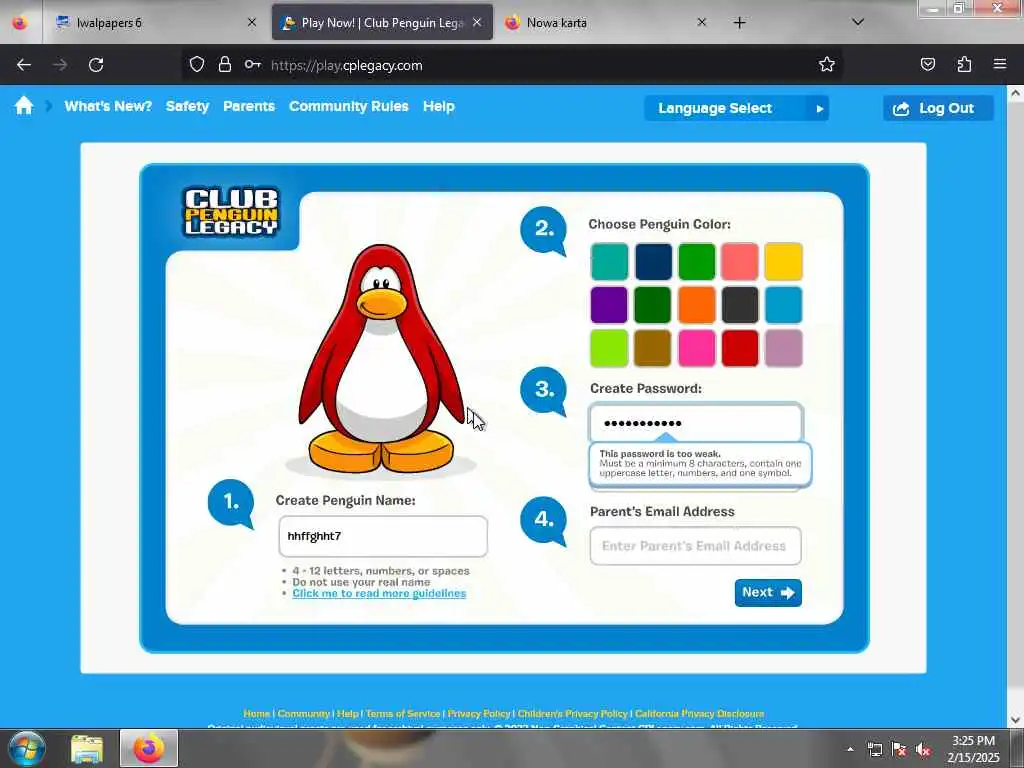This screenshot has height=768, width=1024.
Task: Open the Windows Start orb
Action: coord(27,748)
